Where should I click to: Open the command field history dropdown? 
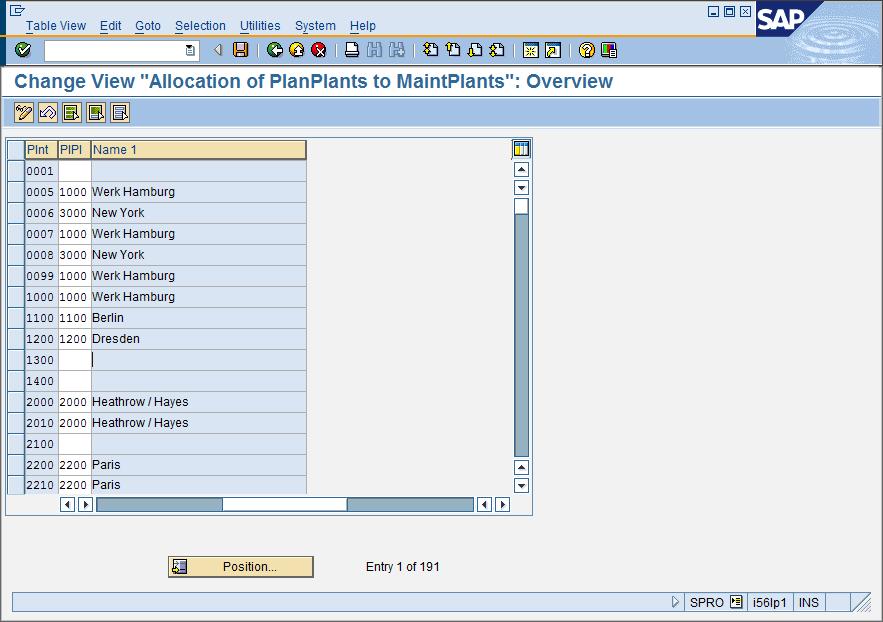190,50
